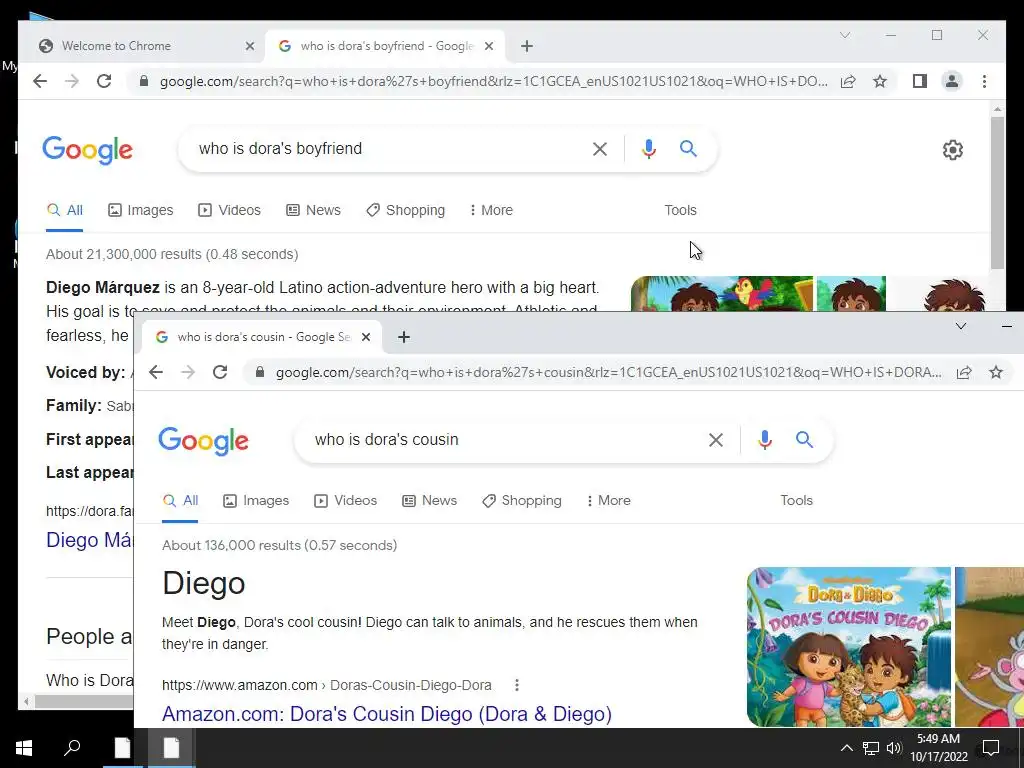Open profile avatar in back Chrome window
The image size is (1024, 768).
point(952,81)
